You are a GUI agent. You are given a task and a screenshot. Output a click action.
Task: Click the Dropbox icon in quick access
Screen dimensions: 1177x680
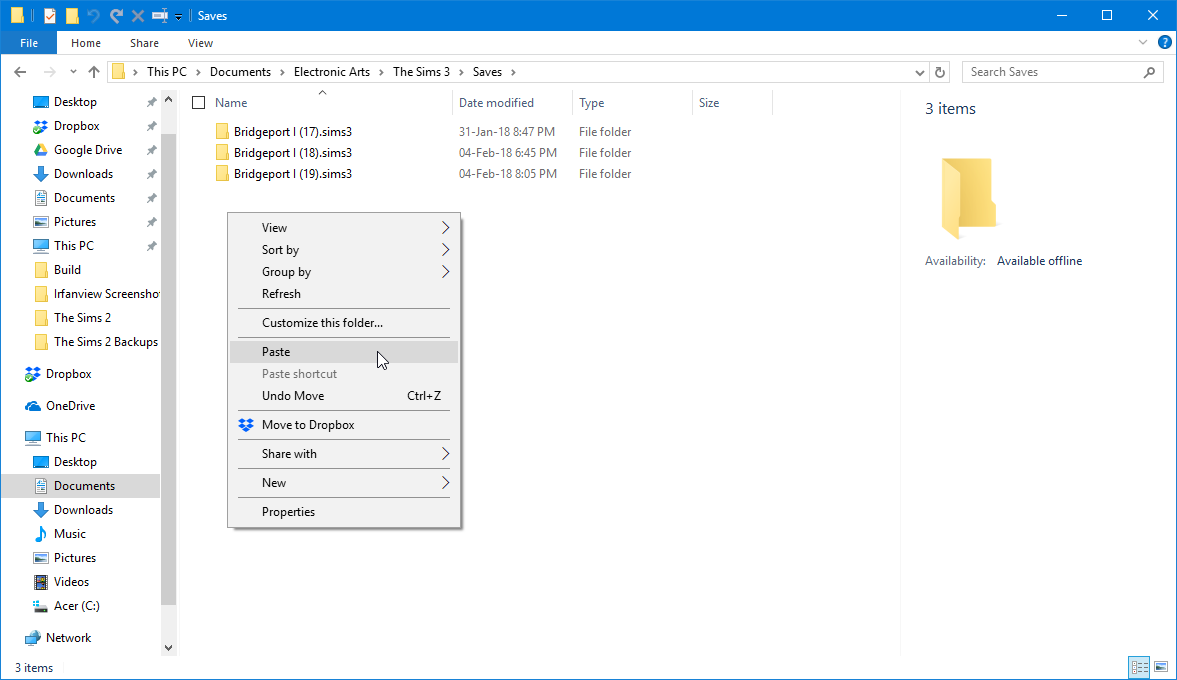[41, 126]
